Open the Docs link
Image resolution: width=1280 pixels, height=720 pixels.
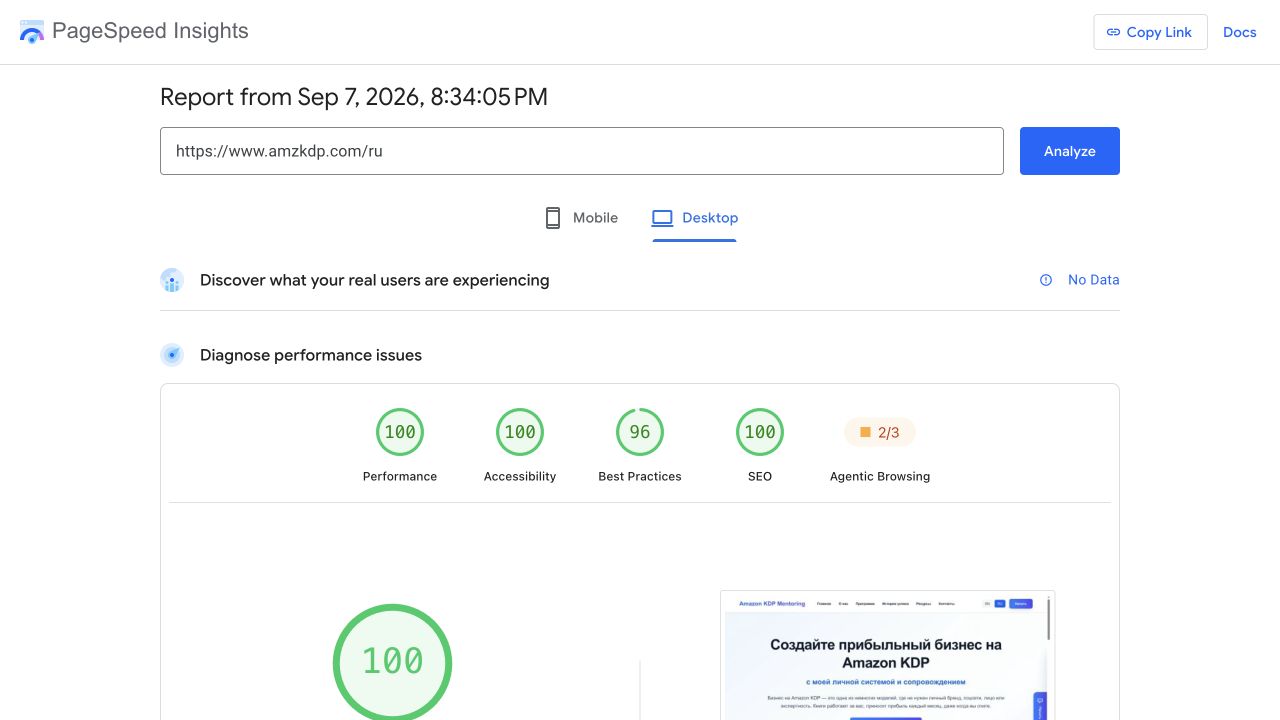[1239, 32]
